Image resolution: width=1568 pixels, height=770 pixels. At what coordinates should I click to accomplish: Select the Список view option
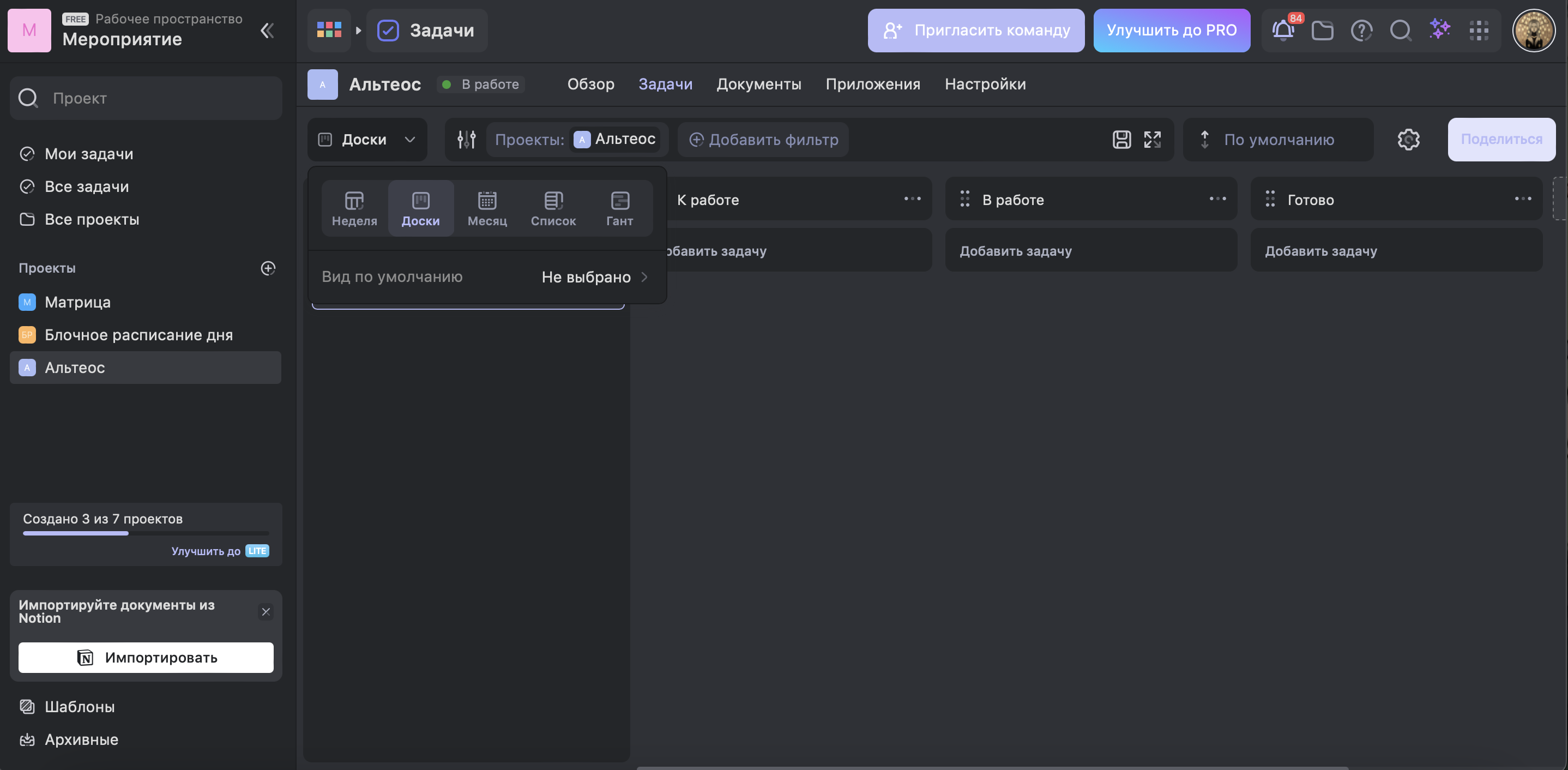coord(553,208)
